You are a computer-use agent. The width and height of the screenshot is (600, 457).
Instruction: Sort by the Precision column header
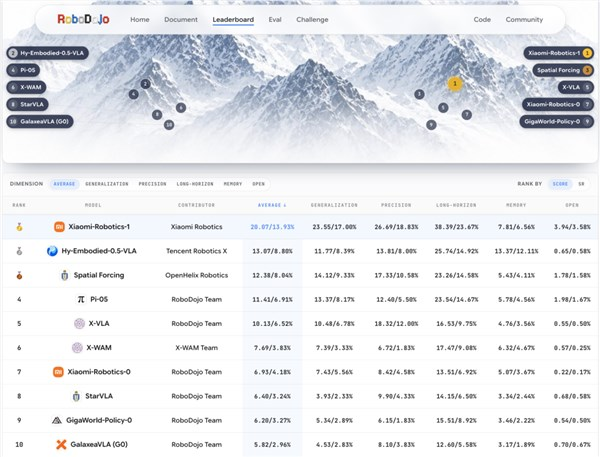click(396, 205)
